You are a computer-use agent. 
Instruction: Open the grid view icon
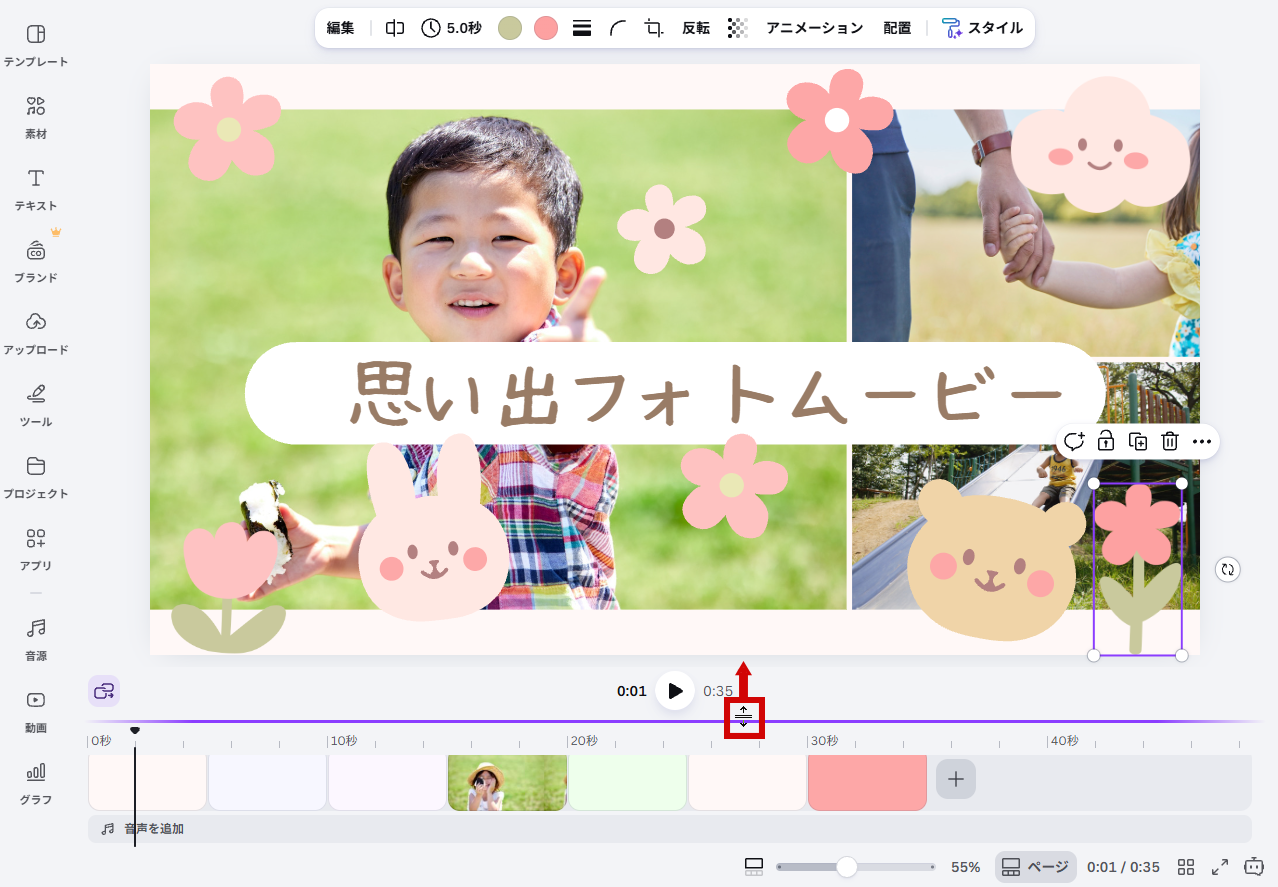click(1186, 867)
